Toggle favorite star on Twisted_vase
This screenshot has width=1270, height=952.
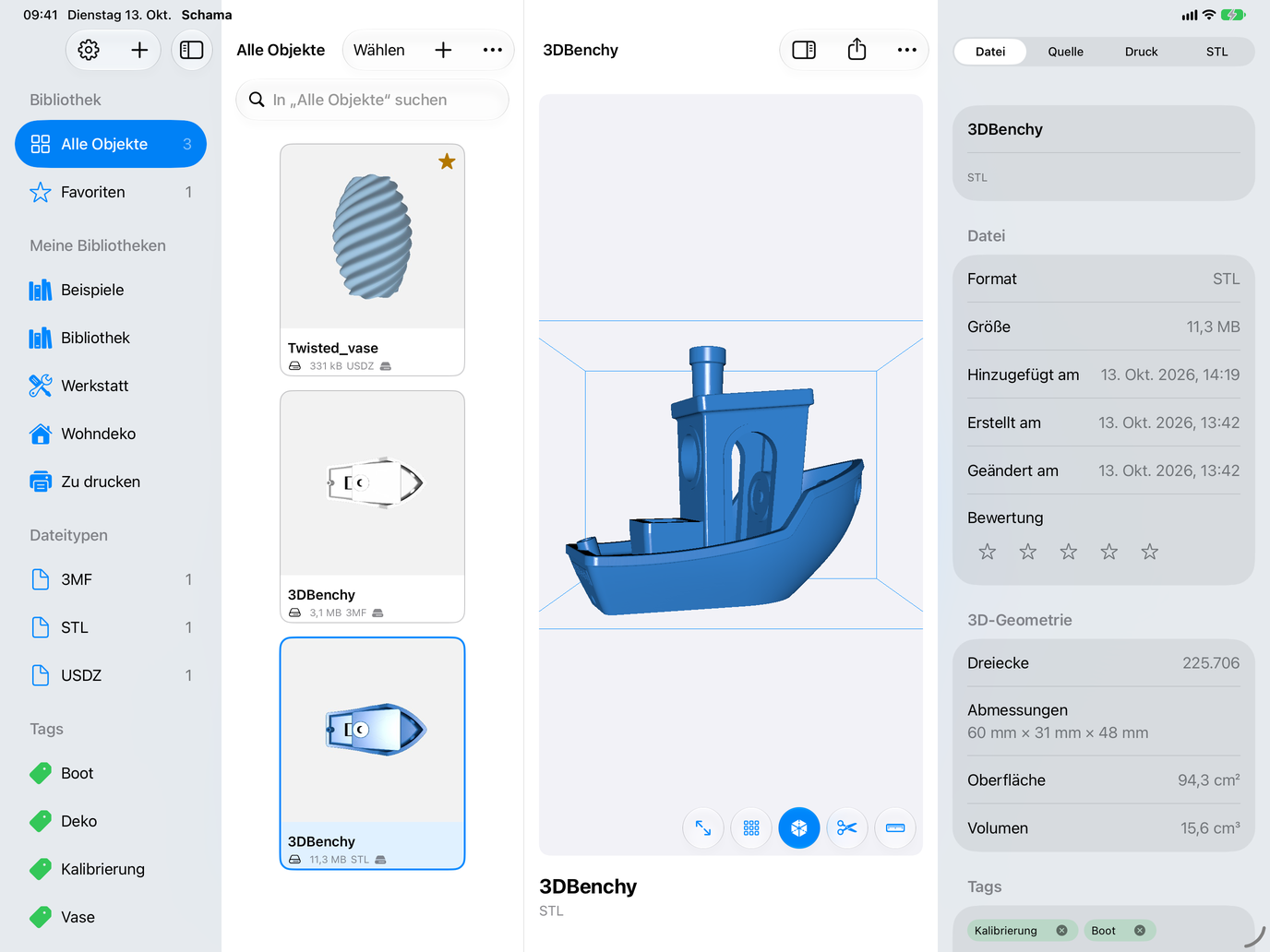(x=447, y=161)
